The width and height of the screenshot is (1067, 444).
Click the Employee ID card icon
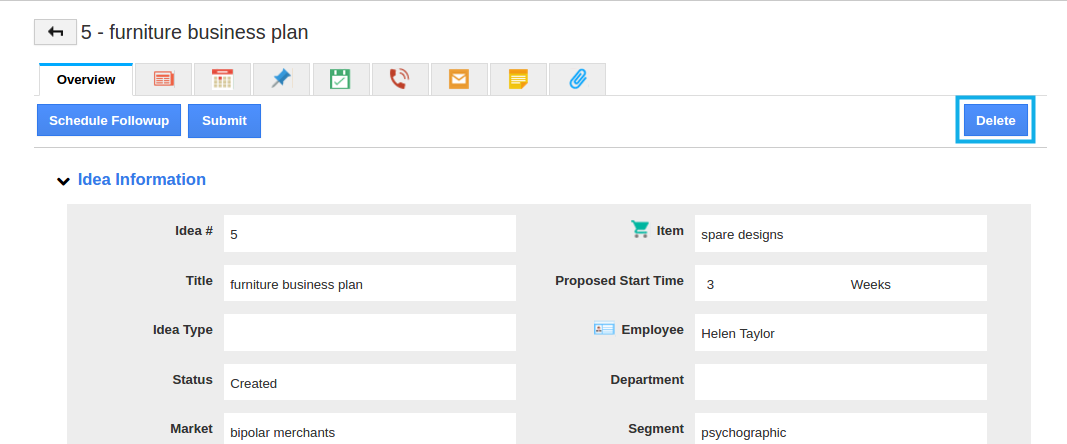pyautogui.click(x=604, y=329)
